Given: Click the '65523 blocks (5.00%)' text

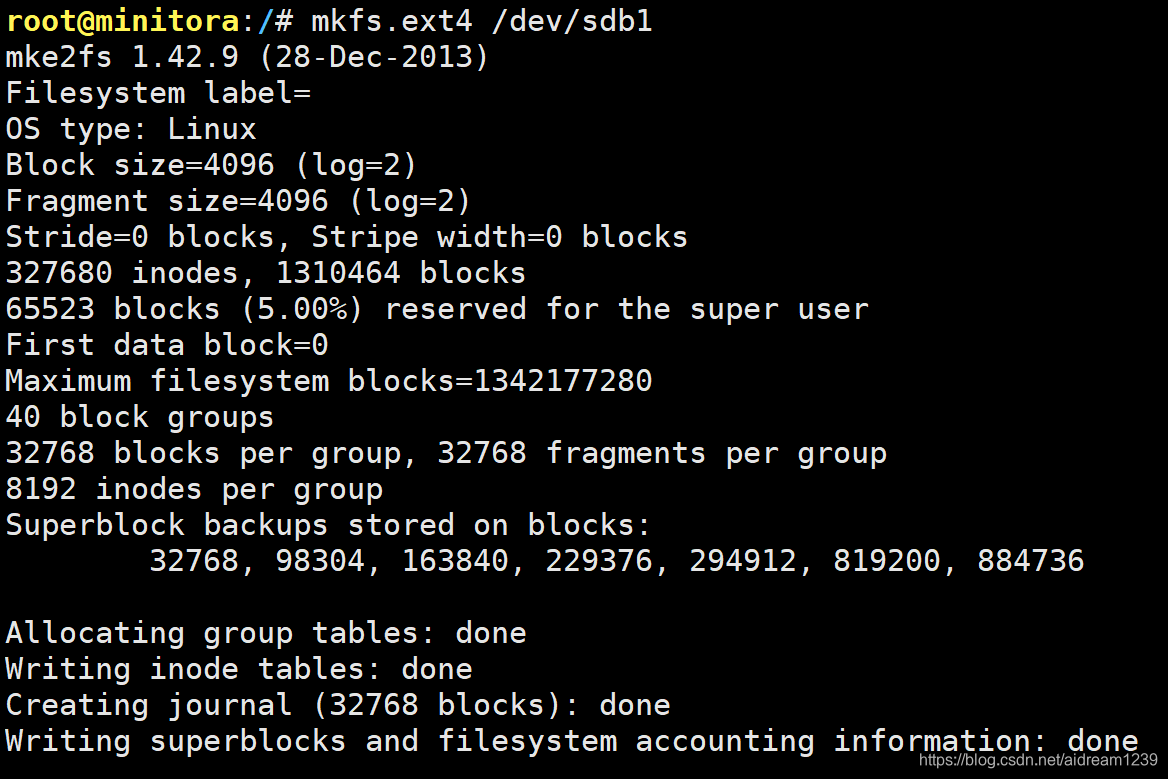Looking at the screenshot, I should 185,308.
